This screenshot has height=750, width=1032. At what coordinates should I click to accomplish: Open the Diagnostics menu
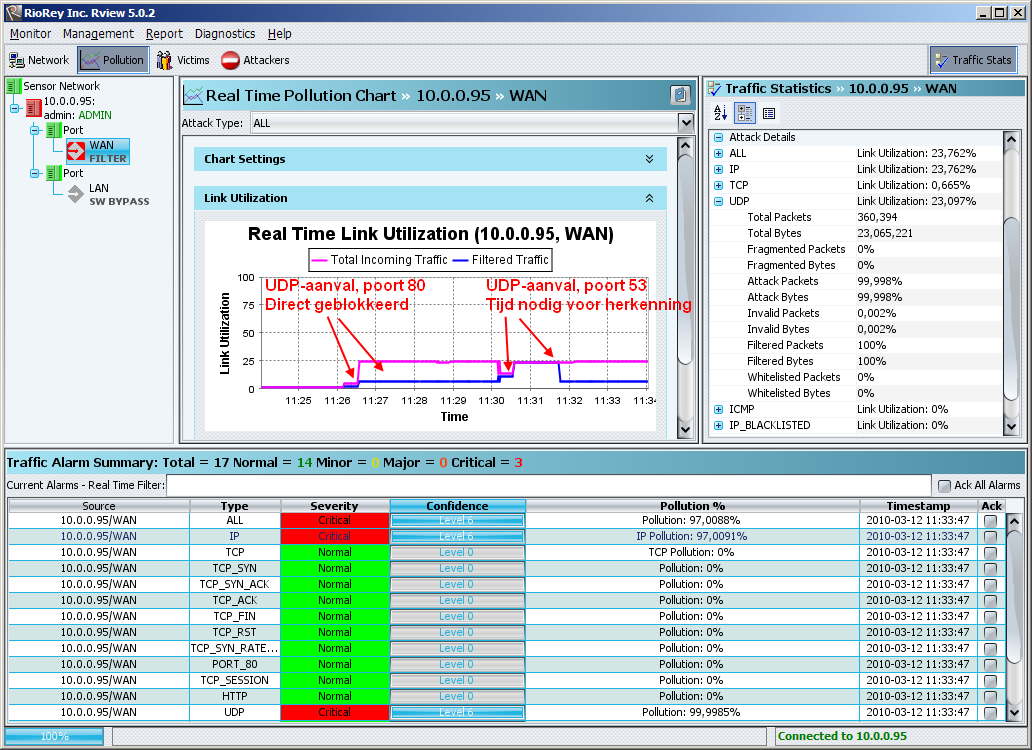[x=225, y=34]
